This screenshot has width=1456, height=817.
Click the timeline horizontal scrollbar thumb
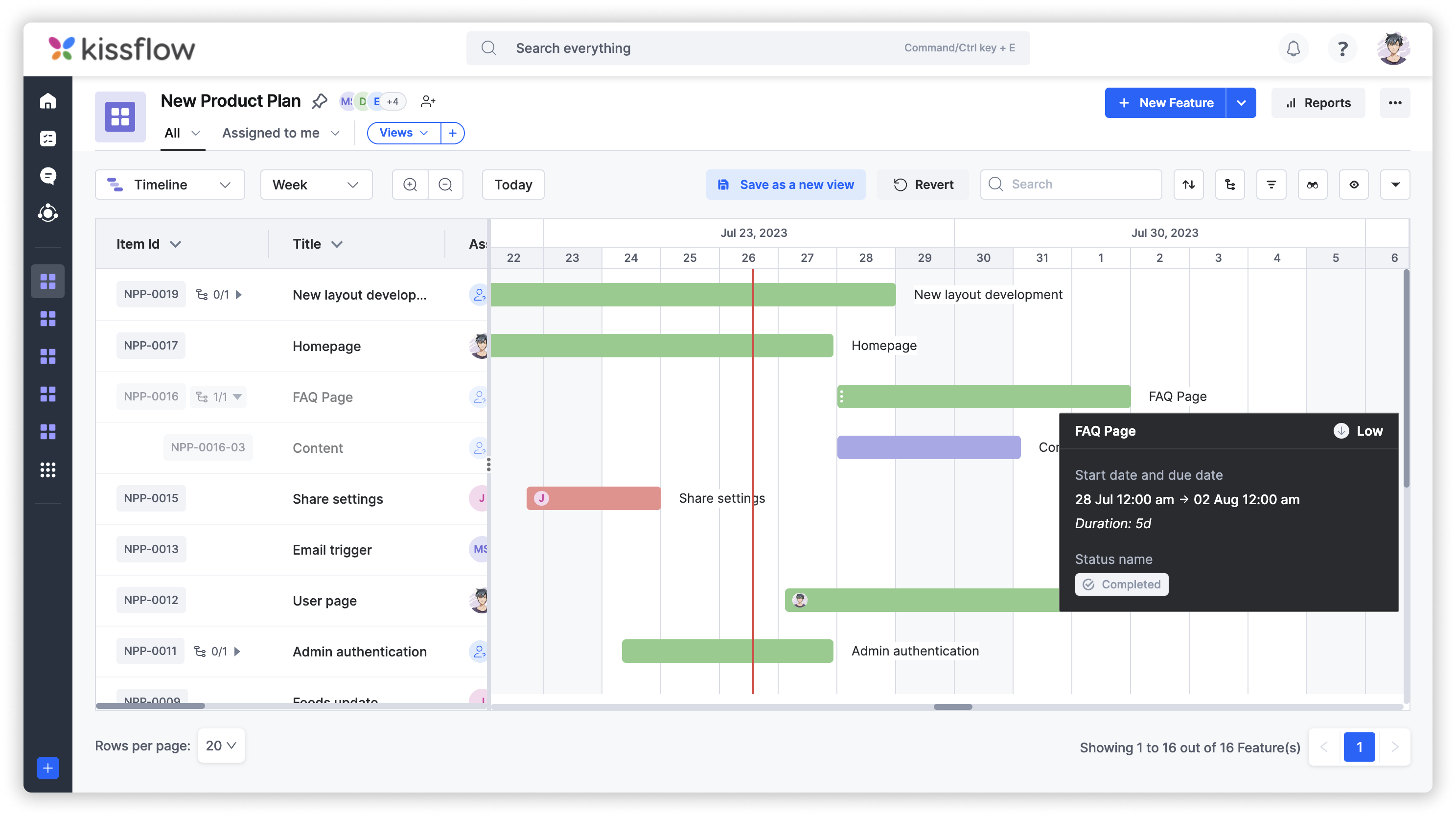(952, 707)
